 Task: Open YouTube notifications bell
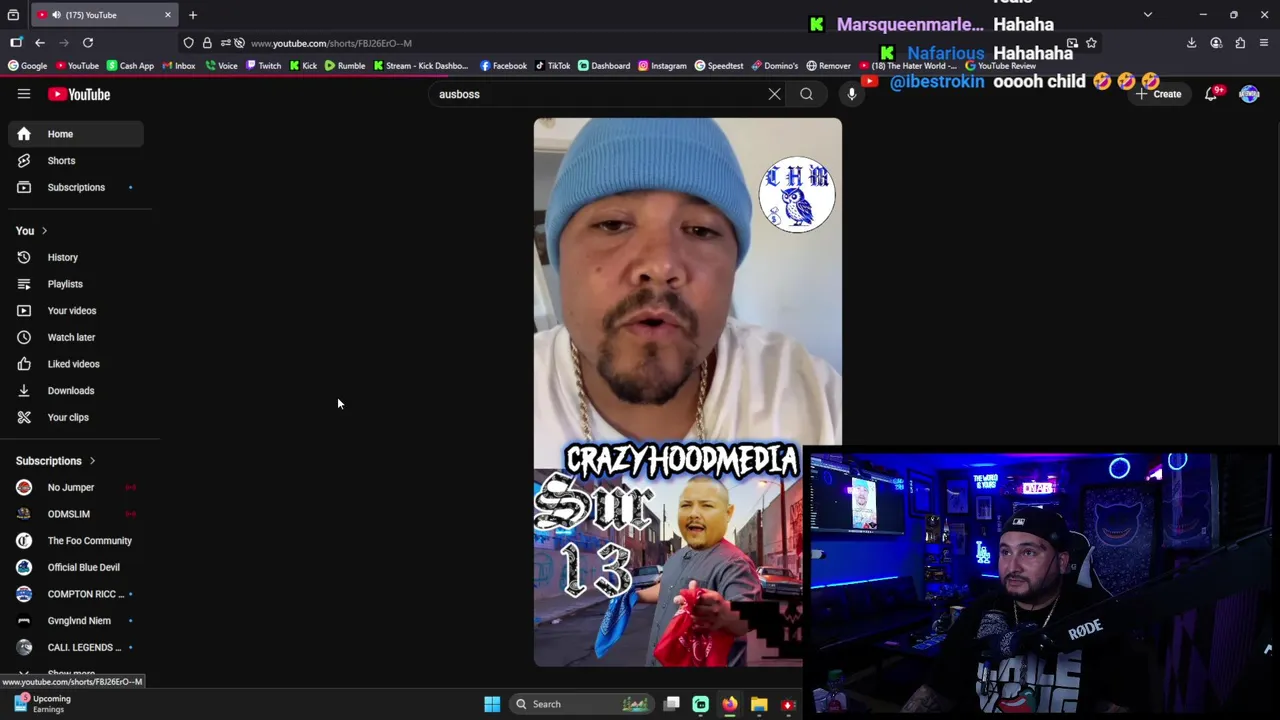pos(1212,94)
